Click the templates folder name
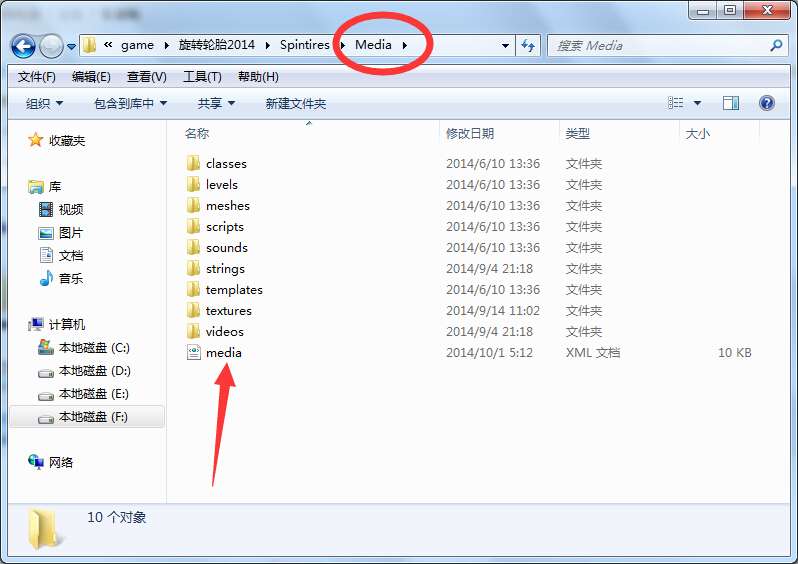 234,290
